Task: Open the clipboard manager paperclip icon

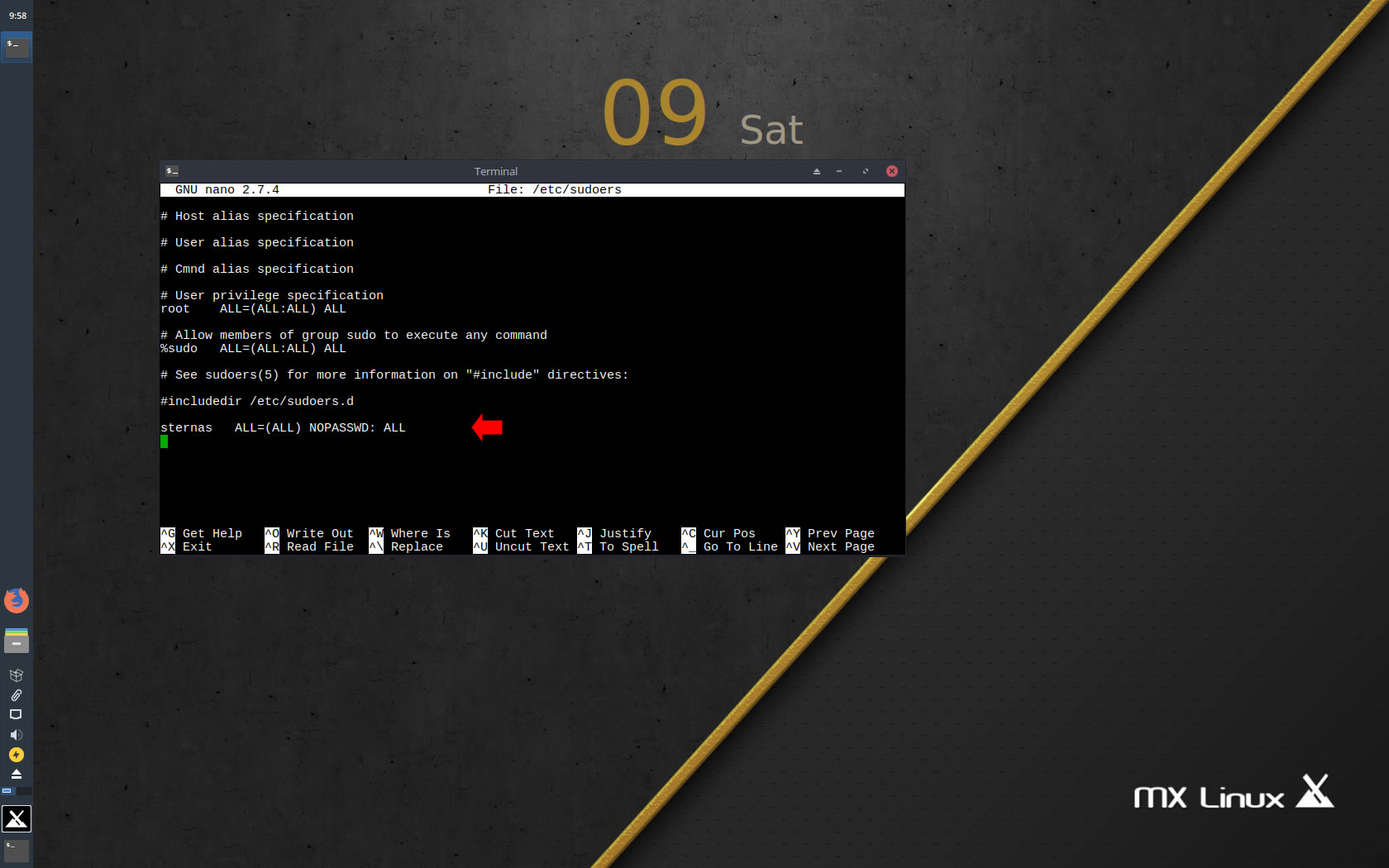Action: point(16,695)
